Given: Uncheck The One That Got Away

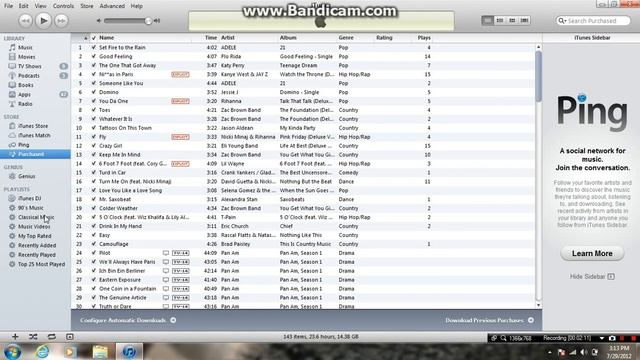Looking at the screenshot, I should (94, 65).
